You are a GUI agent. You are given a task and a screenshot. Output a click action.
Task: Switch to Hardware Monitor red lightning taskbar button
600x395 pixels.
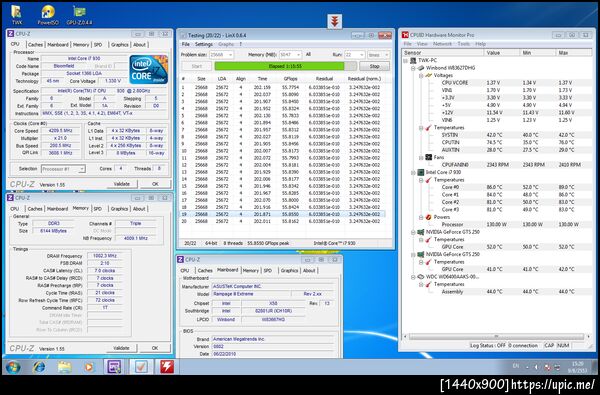(x=167, y=367)
